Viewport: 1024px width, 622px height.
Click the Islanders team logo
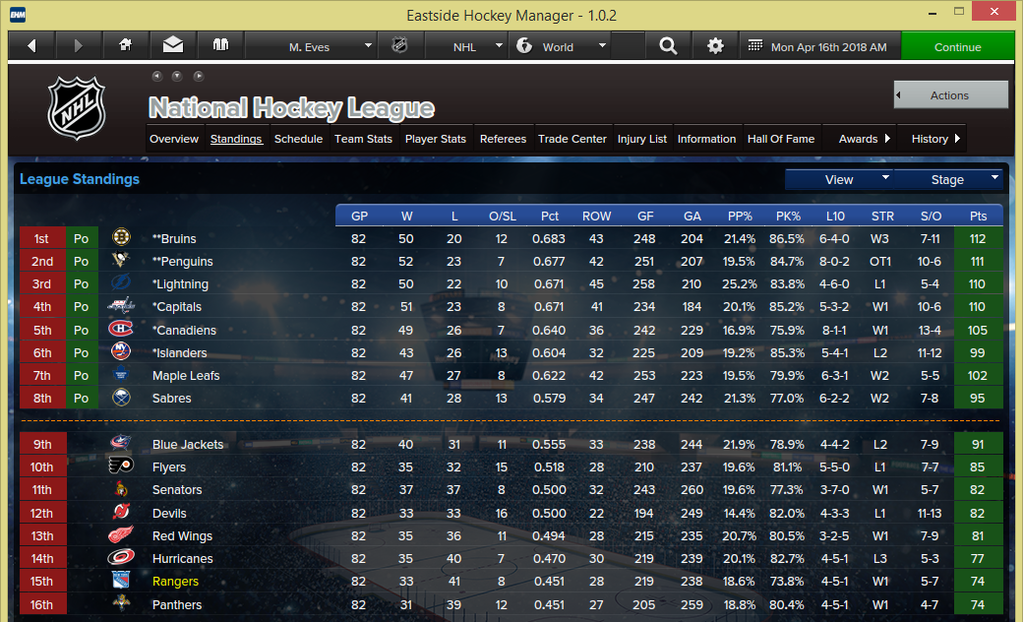click(121, 352)
